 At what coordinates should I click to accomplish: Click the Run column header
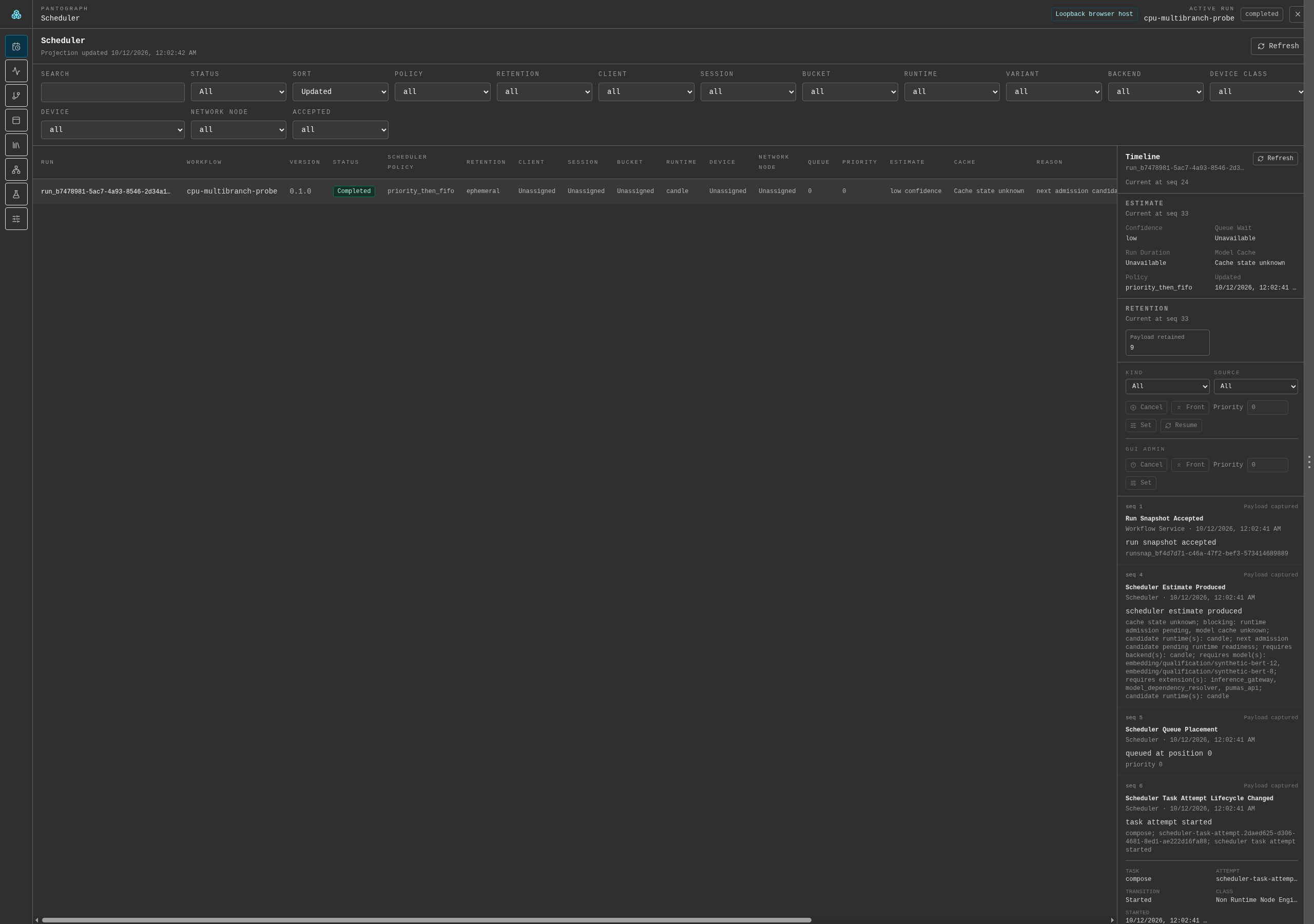pos(48,162)
